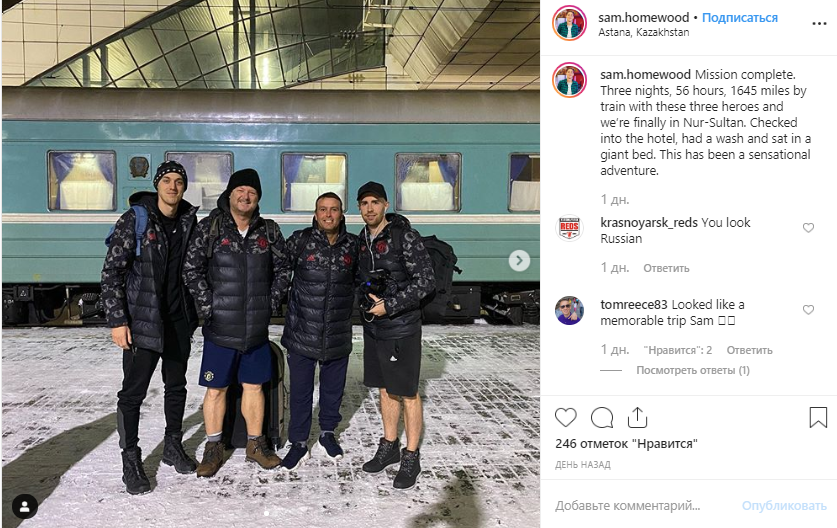Expand replies with Посмотреть ответы (1)

click(x=692, y=370)
